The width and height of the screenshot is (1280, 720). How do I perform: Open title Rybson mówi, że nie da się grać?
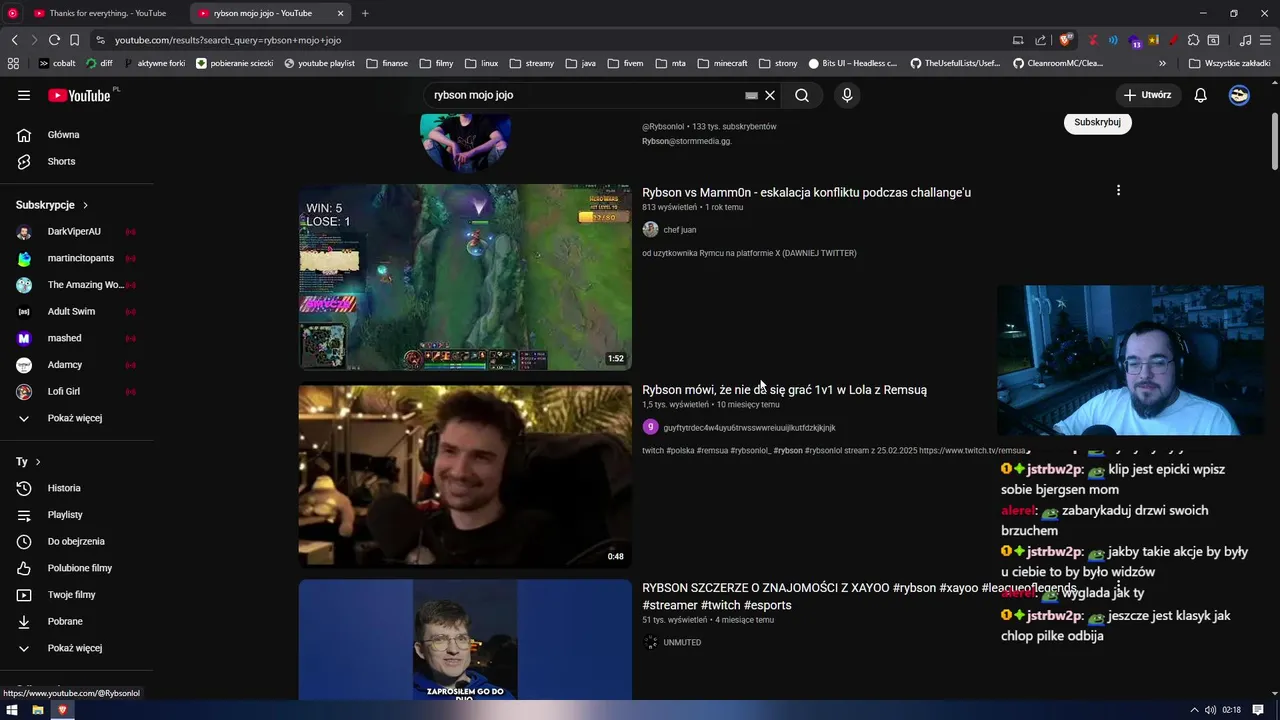tap(784, 390)
